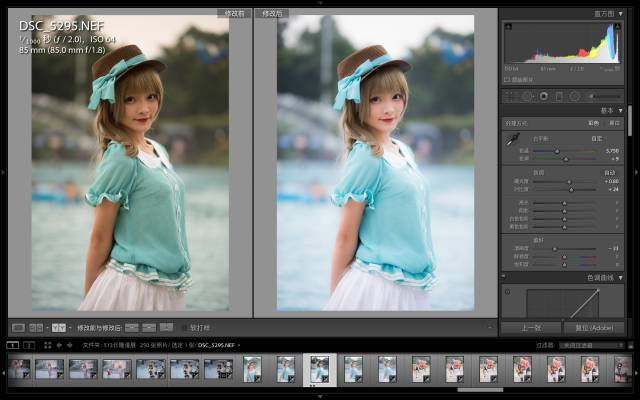Viewport: 640px width, 400px height.
Task: Enable the soft proofing checkbox
Action: [x=183, y=327]
